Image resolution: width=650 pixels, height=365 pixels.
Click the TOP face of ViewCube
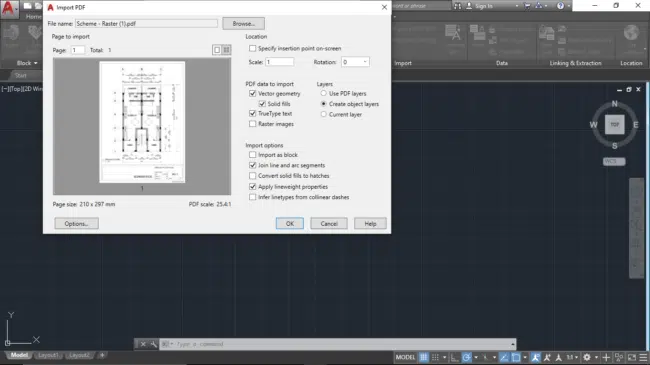614,124
